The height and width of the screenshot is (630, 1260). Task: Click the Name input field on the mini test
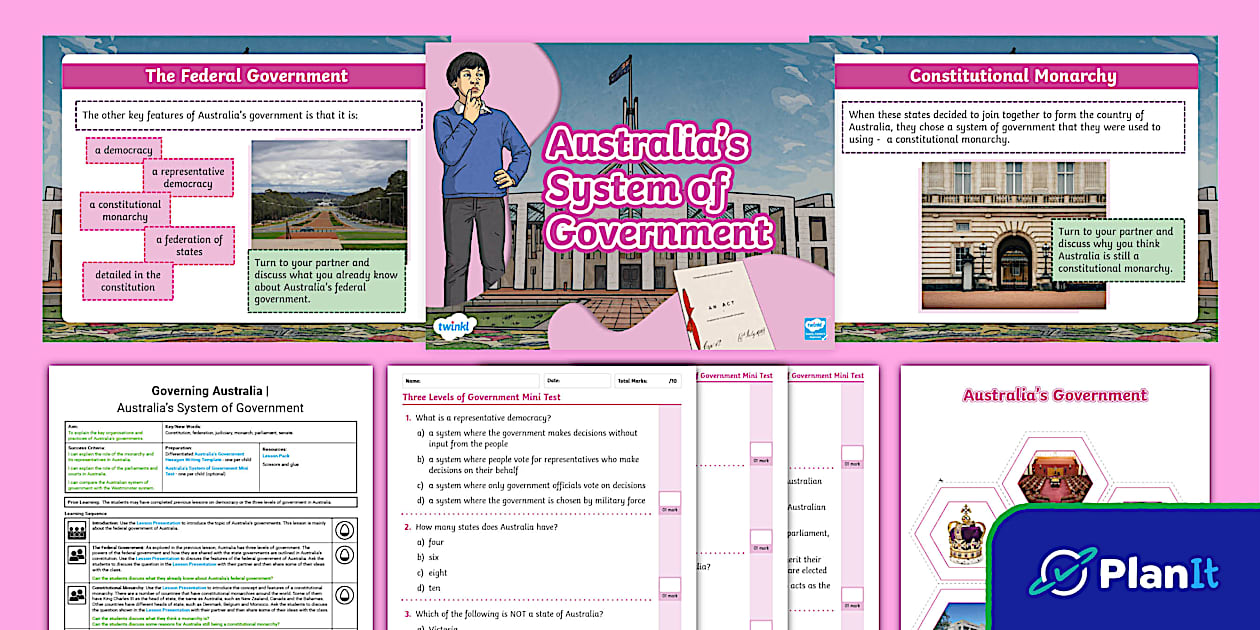[472, 380]
